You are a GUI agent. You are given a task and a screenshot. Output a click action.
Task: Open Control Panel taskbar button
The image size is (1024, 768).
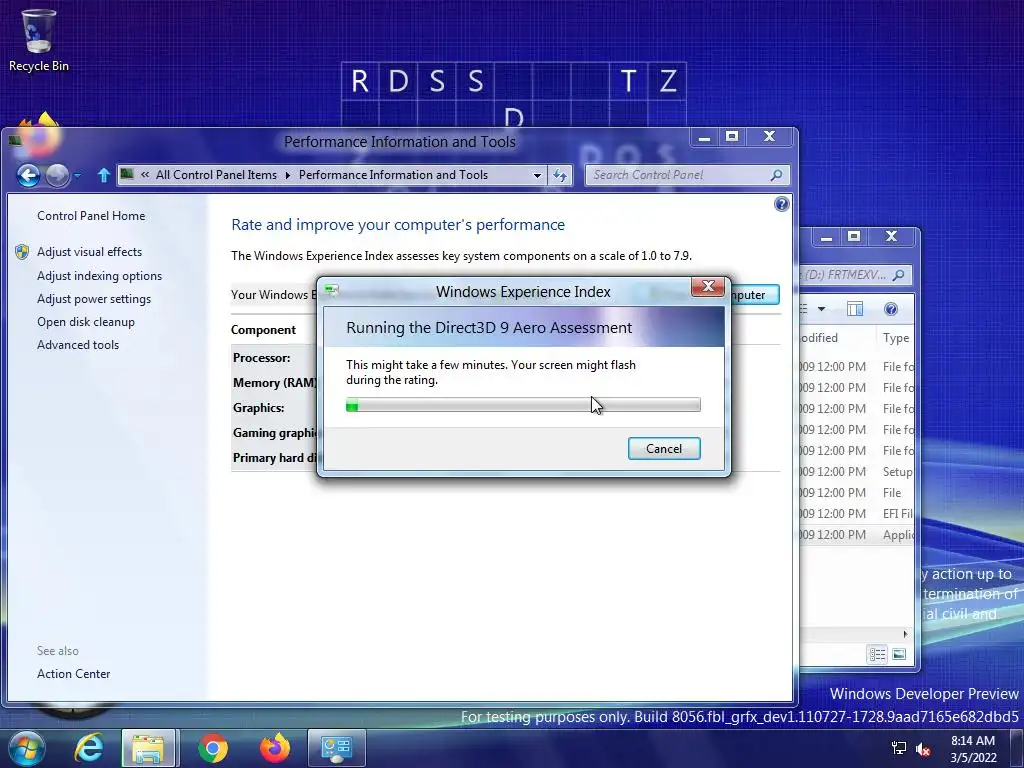(337, 748)
